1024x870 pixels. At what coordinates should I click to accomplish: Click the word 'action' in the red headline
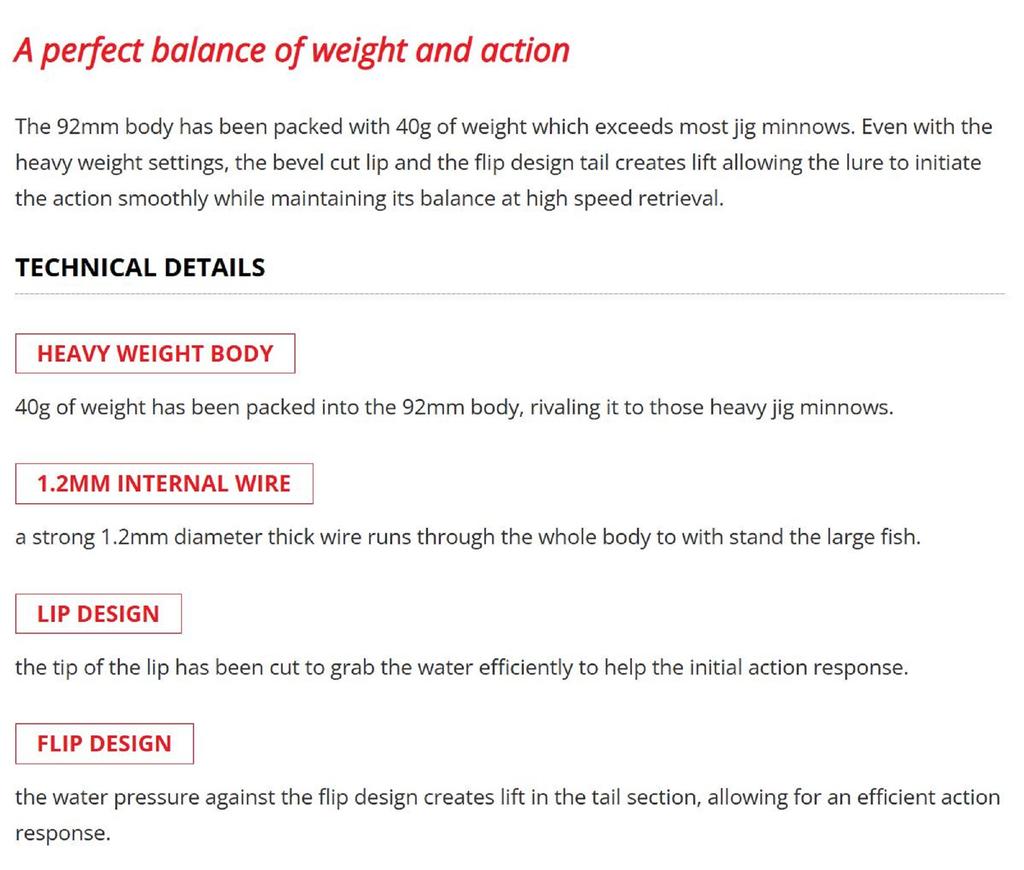[x=525, y=51]
